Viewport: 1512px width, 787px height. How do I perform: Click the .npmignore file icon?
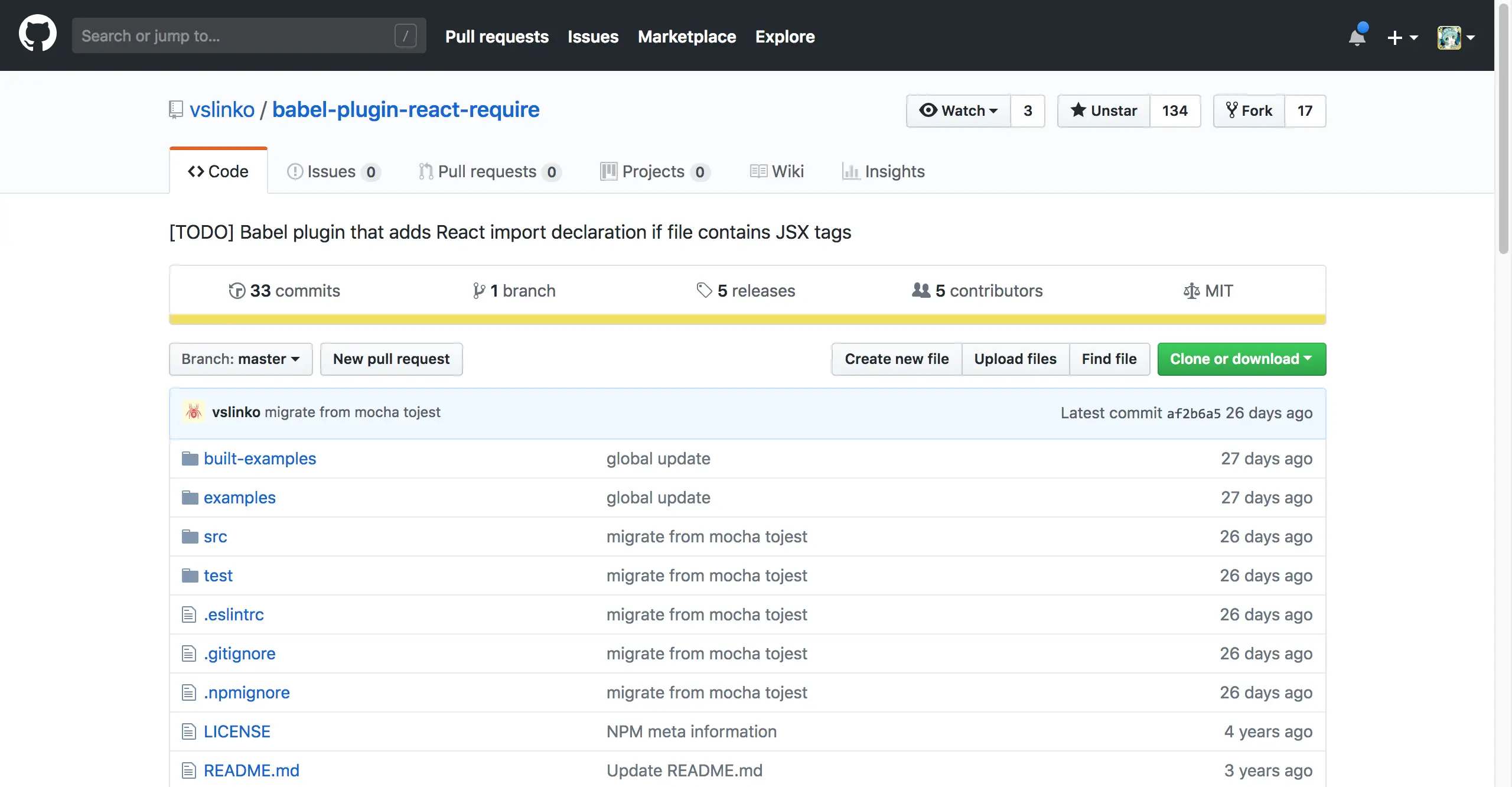tap(189, 692)
